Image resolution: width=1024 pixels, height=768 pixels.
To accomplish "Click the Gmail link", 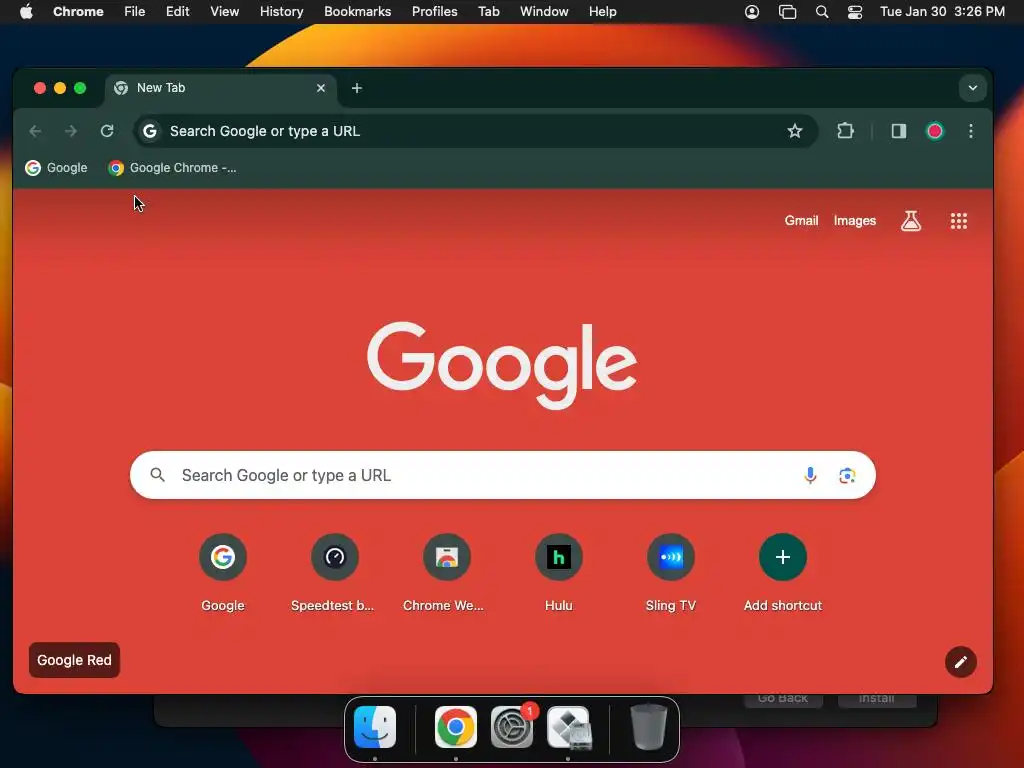I will tap(801, 221).
